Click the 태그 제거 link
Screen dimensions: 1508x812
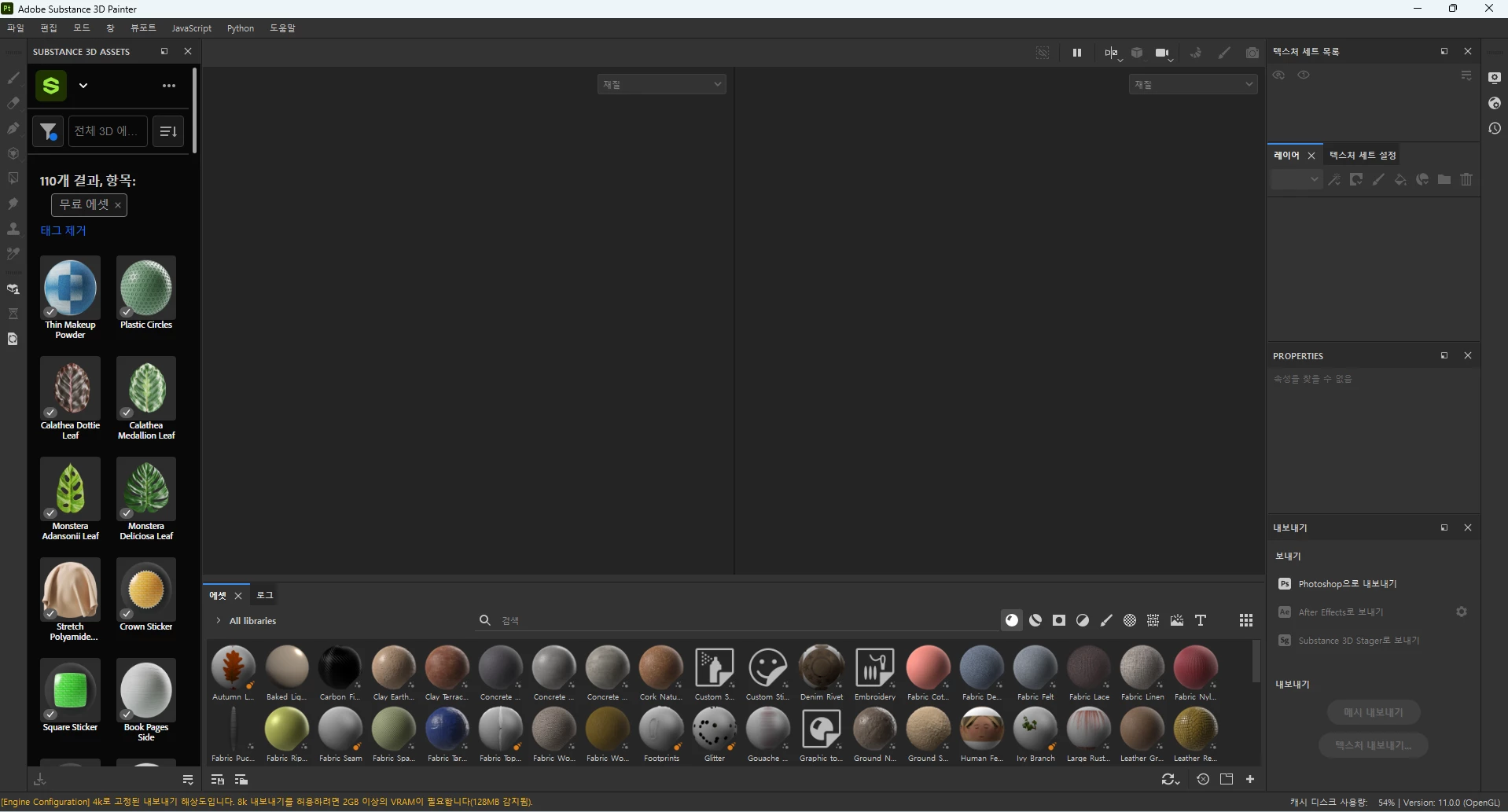(x=63, y=231)
